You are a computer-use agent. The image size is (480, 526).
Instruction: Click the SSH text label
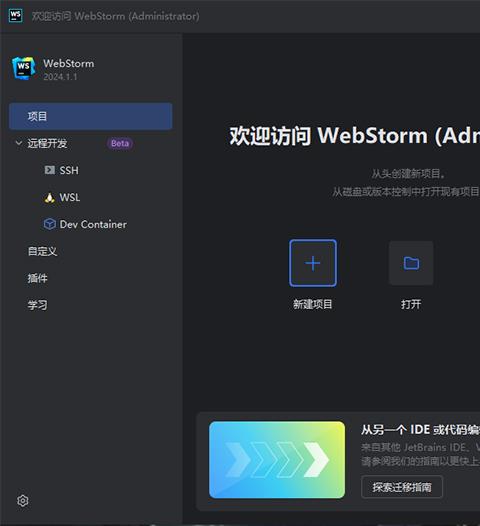point(69,170)
